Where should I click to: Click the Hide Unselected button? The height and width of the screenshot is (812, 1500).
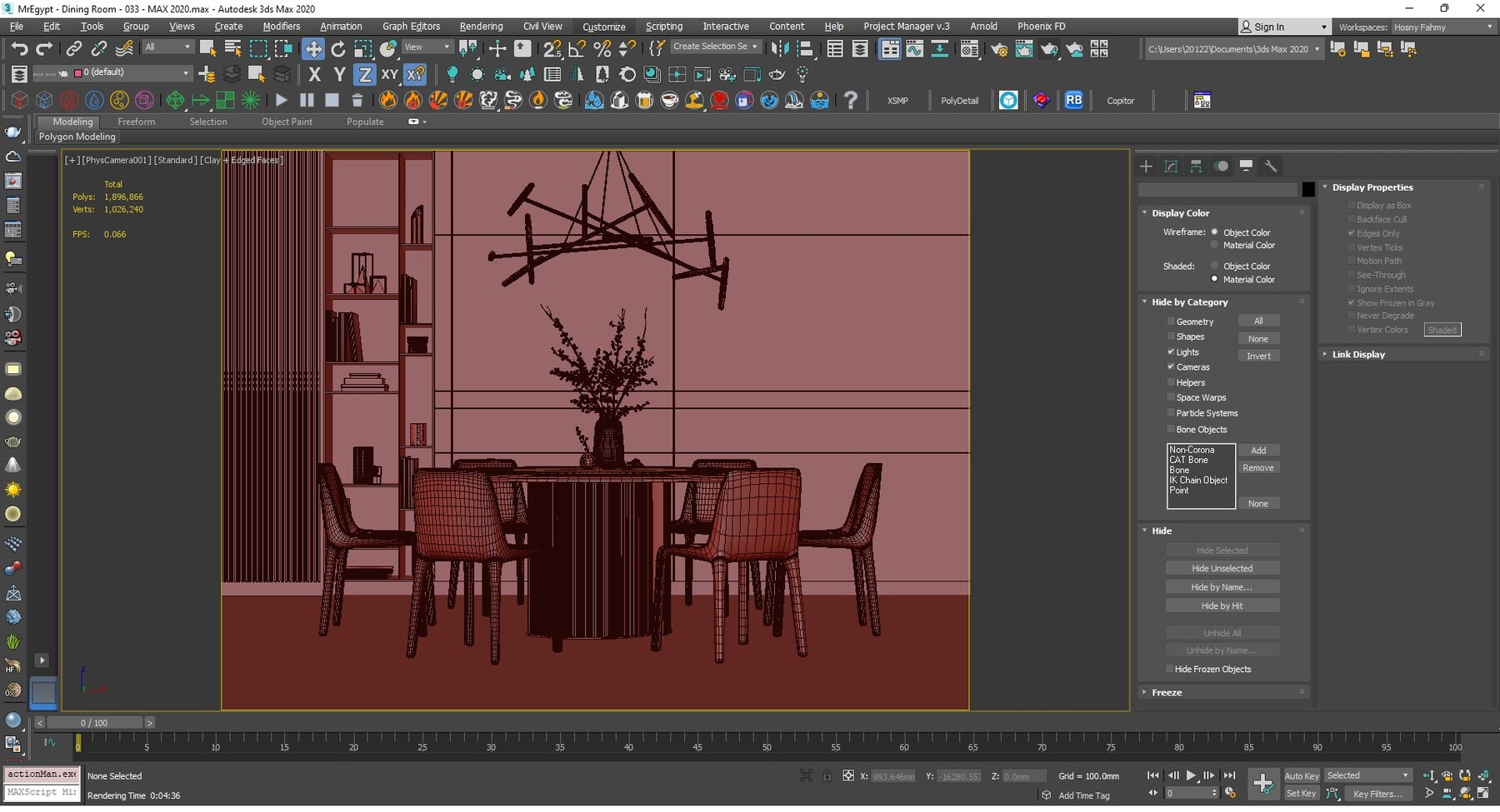(1222, 567)
